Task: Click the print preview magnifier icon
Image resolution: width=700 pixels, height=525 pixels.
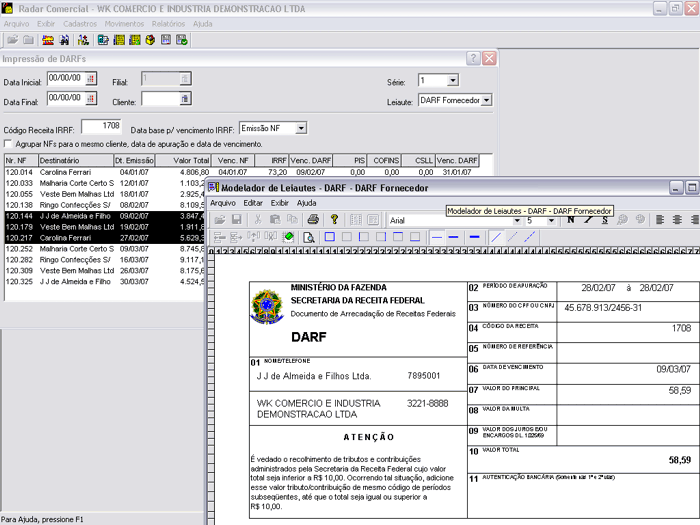Action: click(x=309, y=237)
